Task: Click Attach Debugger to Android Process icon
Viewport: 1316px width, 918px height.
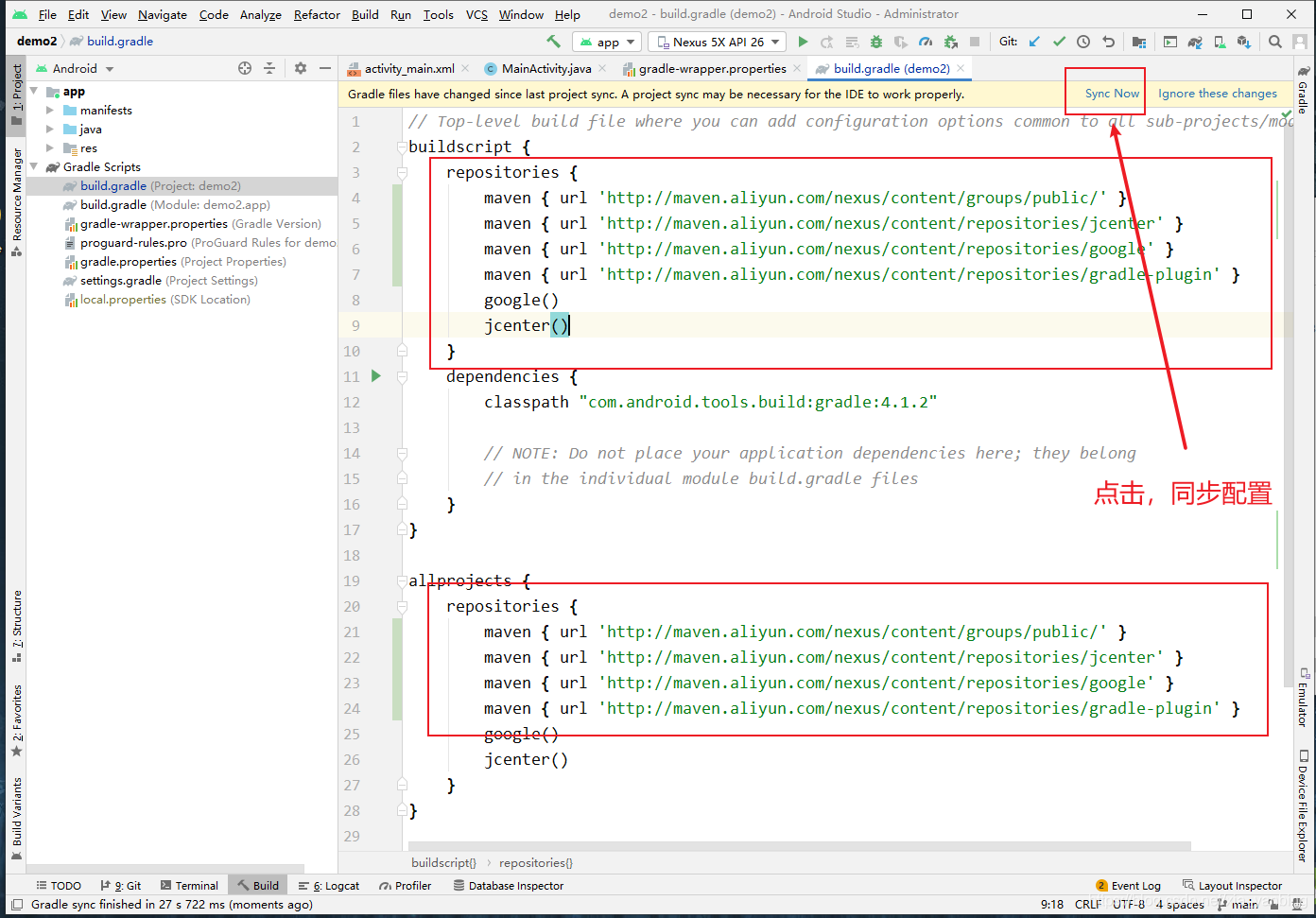Action: pyautogui.click(x=950, y=42)
